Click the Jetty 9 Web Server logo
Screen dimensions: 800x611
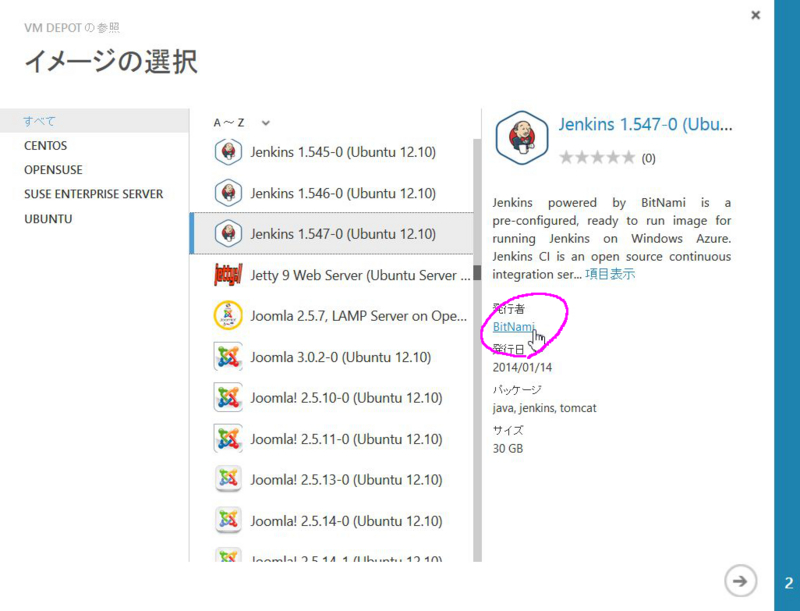point(228,275)
